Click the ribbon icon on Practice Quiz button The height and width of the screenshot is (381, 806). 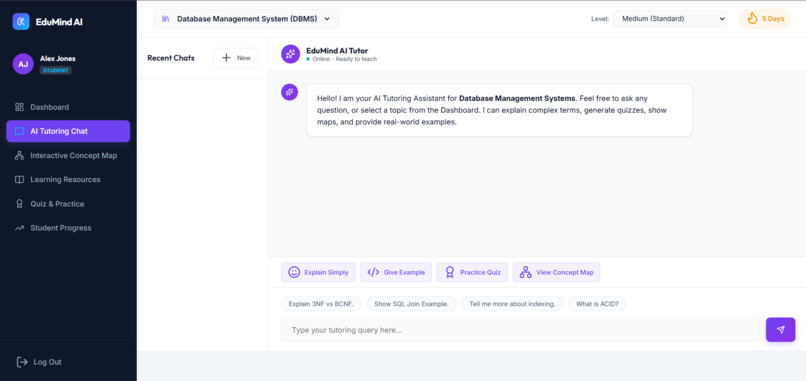pyautogui.click(x=450, y=272)
